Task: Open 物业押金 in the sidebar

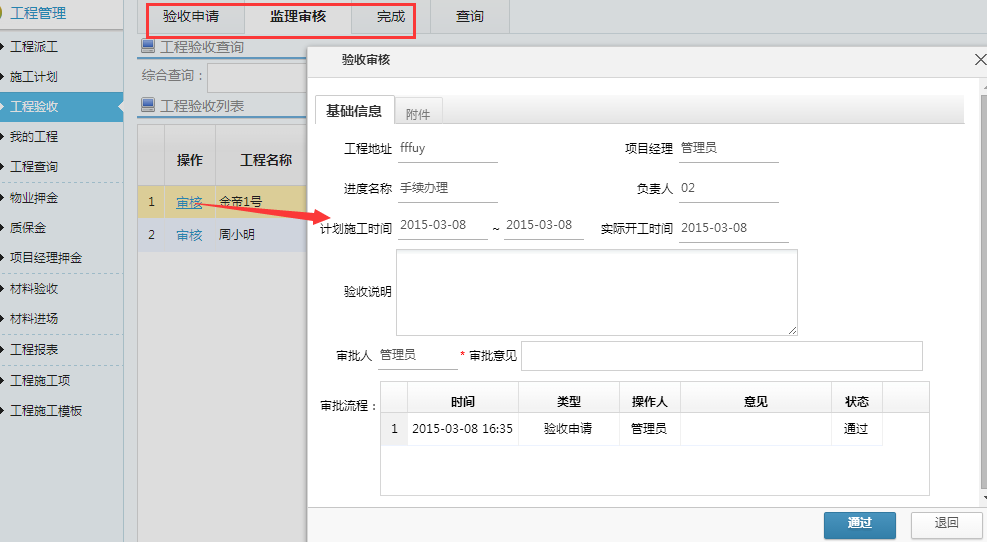Action: [34, 197]
